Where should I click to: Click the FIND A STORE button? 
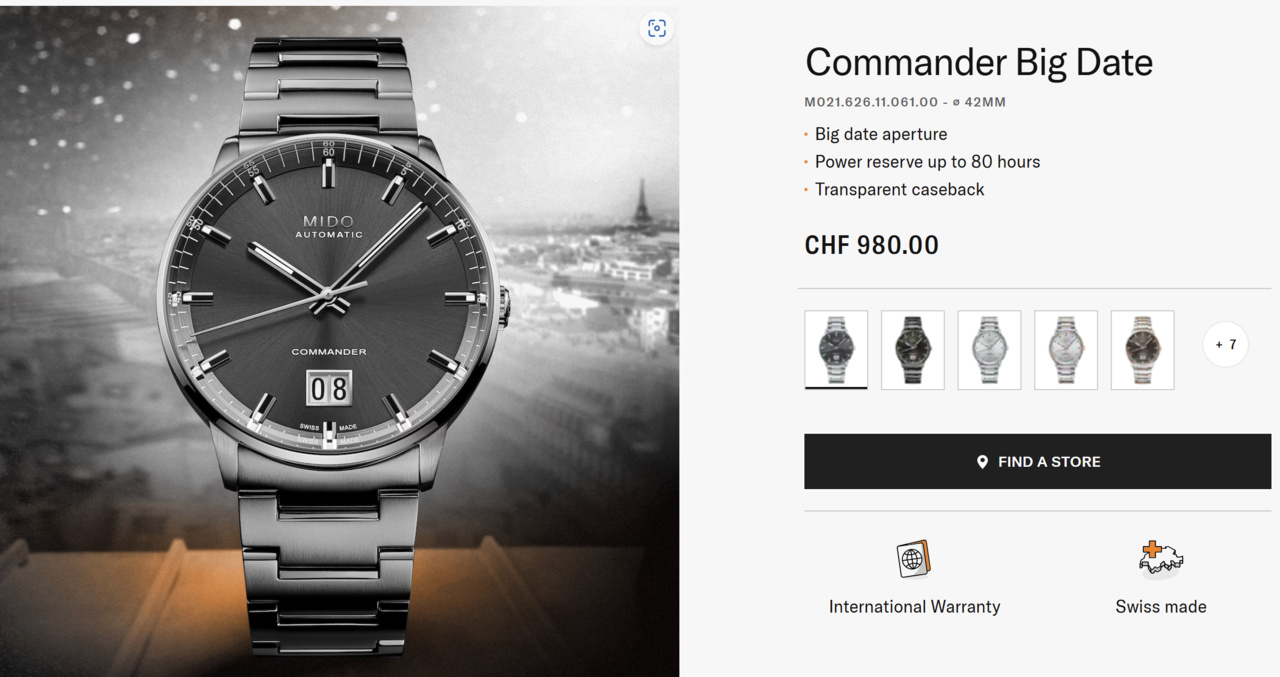point(1037,462)
